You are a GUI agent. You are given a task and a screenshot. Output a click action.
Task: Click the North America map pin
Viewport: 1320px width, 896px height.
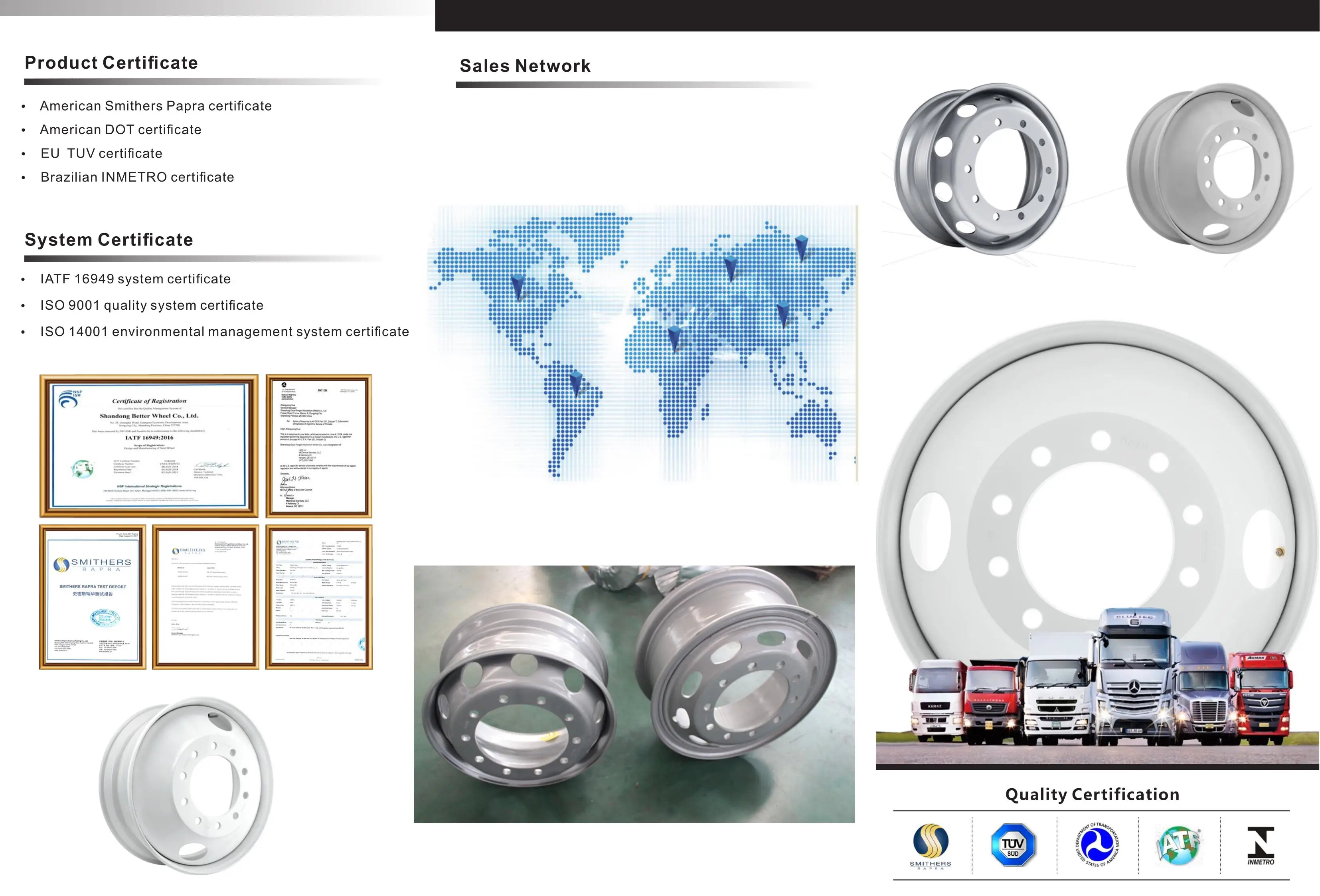pyautogui.click(x=518, y=286)
